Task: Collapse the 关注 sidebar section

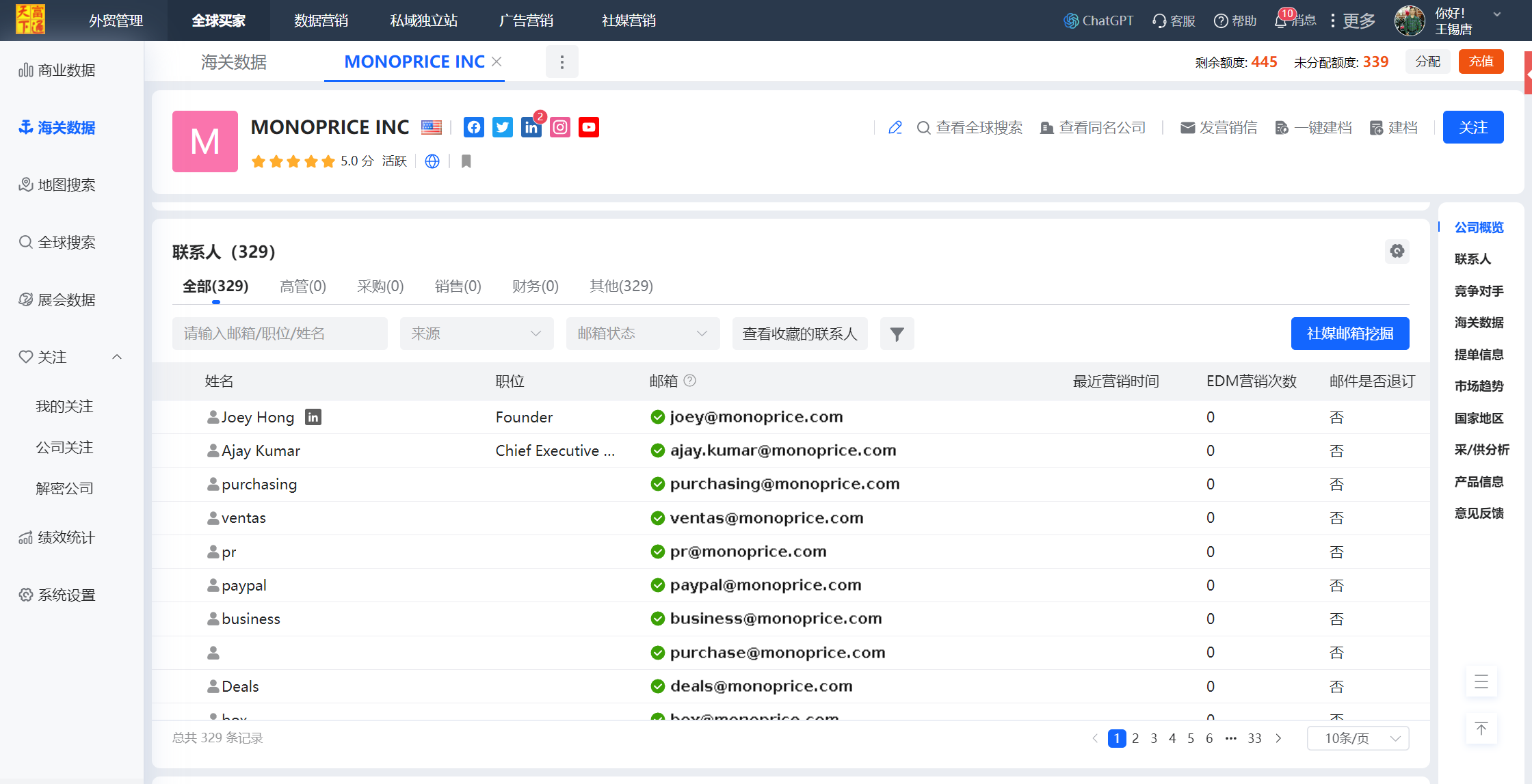Action: [117, 357]
